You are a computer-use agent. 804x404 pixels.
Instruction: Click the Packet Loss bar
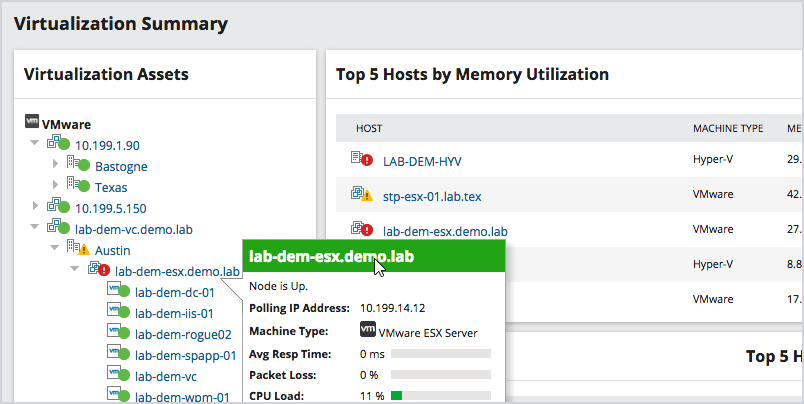[x=441, y=375]
